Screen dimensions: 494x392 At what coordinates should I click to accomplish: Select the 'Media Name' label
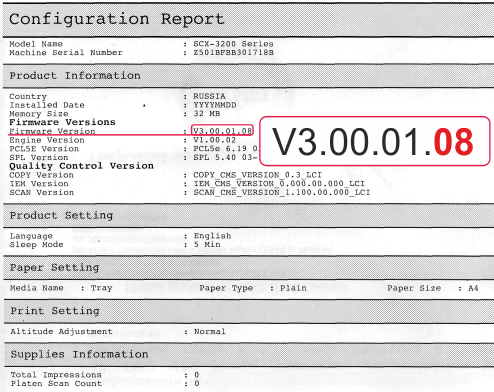[x=37, y=288]
